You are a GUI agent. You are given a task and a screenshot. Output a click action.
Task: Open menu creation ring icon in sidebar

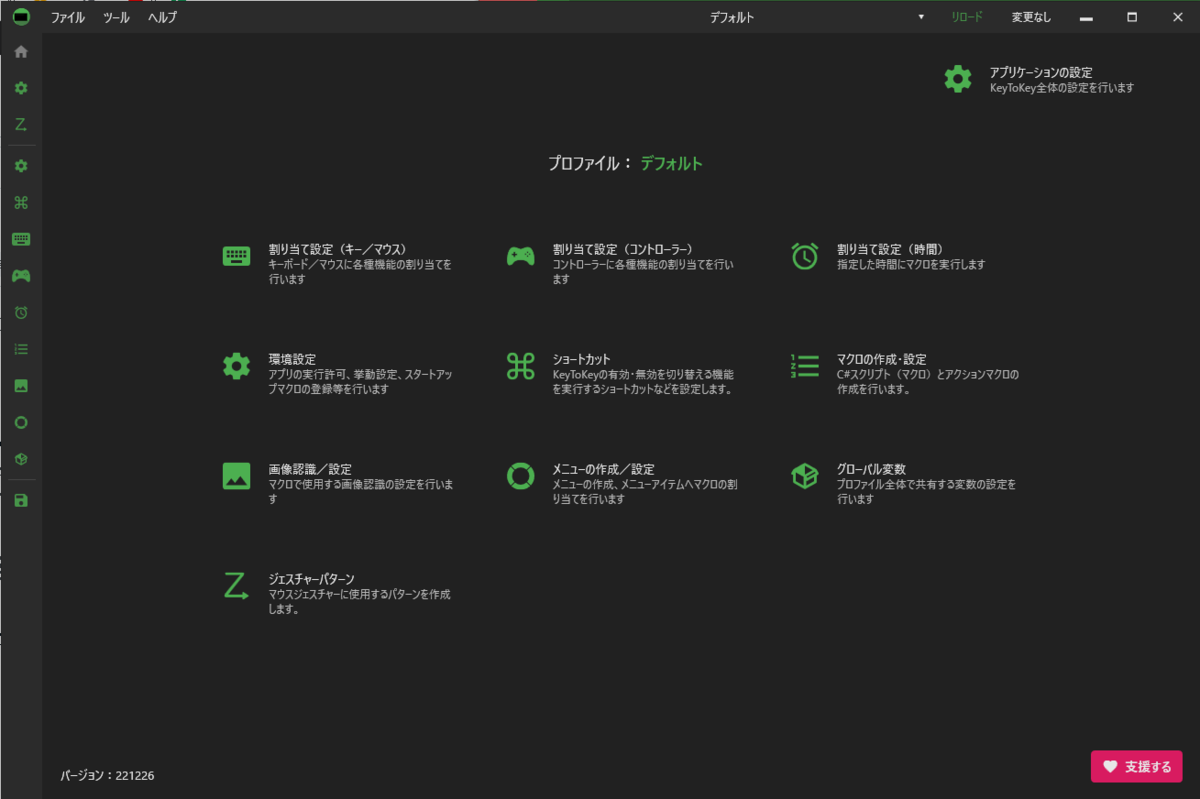click(21, 422)
